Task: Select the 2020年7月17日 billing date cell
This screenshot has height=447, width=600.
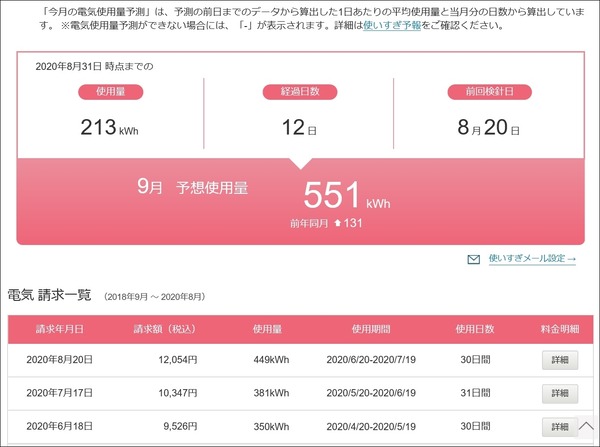Action: click(59, 393)
